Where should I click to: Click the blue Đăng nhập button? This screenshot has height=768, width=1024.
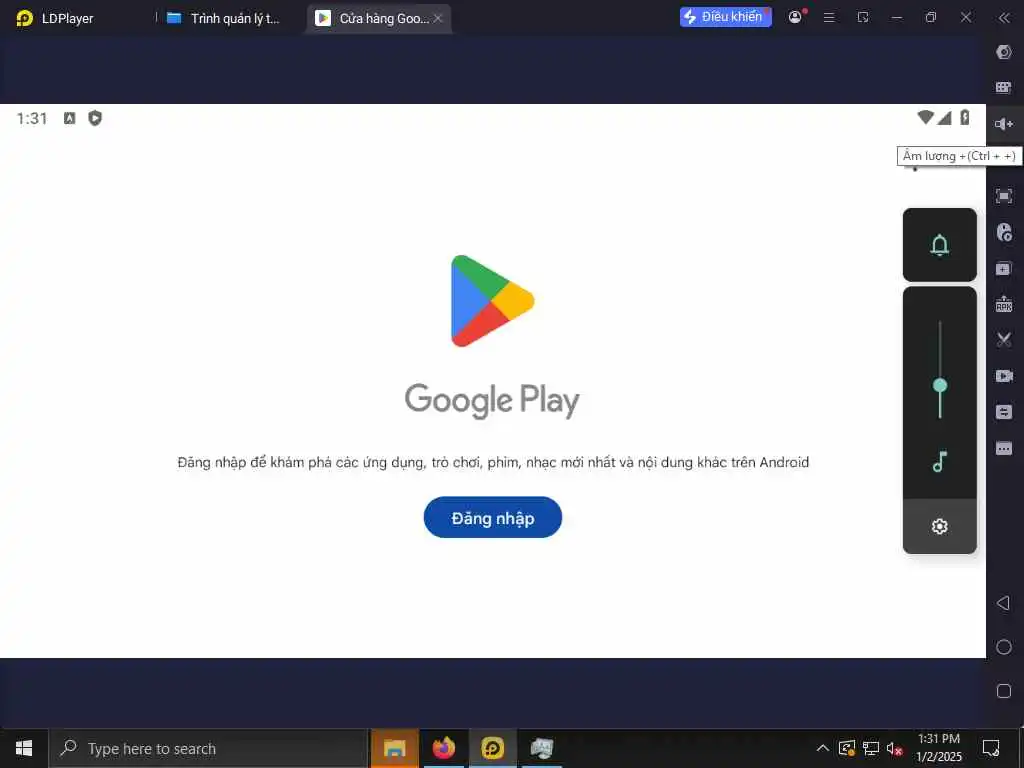click(492, 518)
